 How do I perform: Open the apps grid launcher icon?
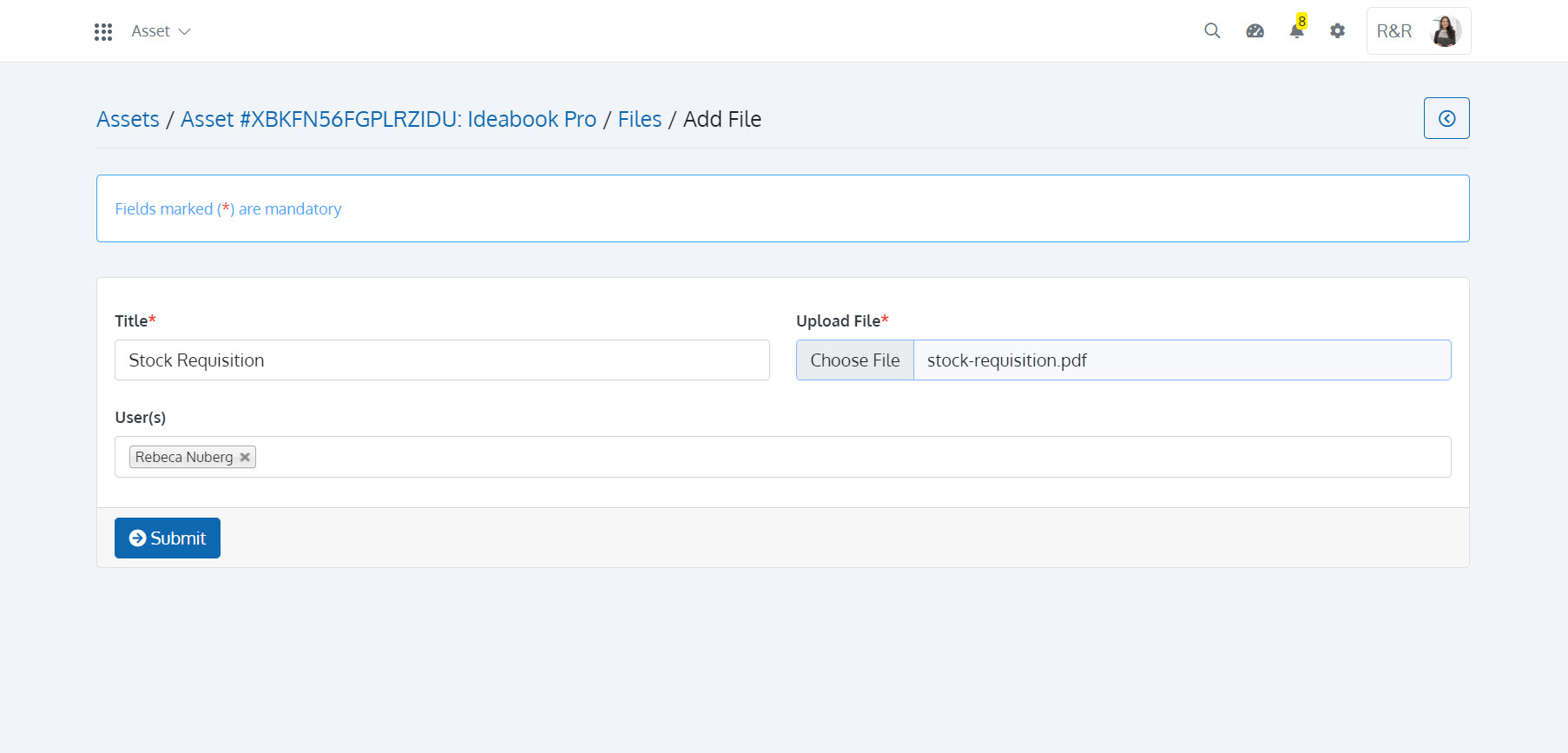(103, 32)
